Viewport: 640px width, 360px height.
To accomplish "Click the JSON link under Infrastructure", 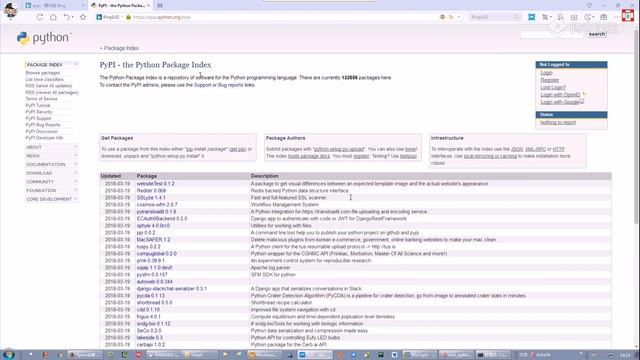I will (x=517, y=149).
